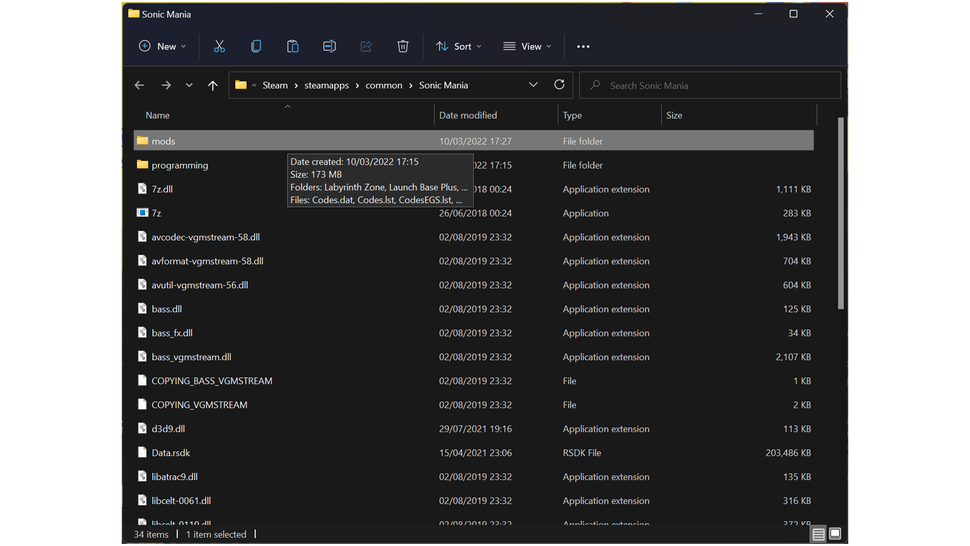Click the libatrac9.dll file icon
The height and width of the screenshot is (546, 970).
click(x=142, y=476)
